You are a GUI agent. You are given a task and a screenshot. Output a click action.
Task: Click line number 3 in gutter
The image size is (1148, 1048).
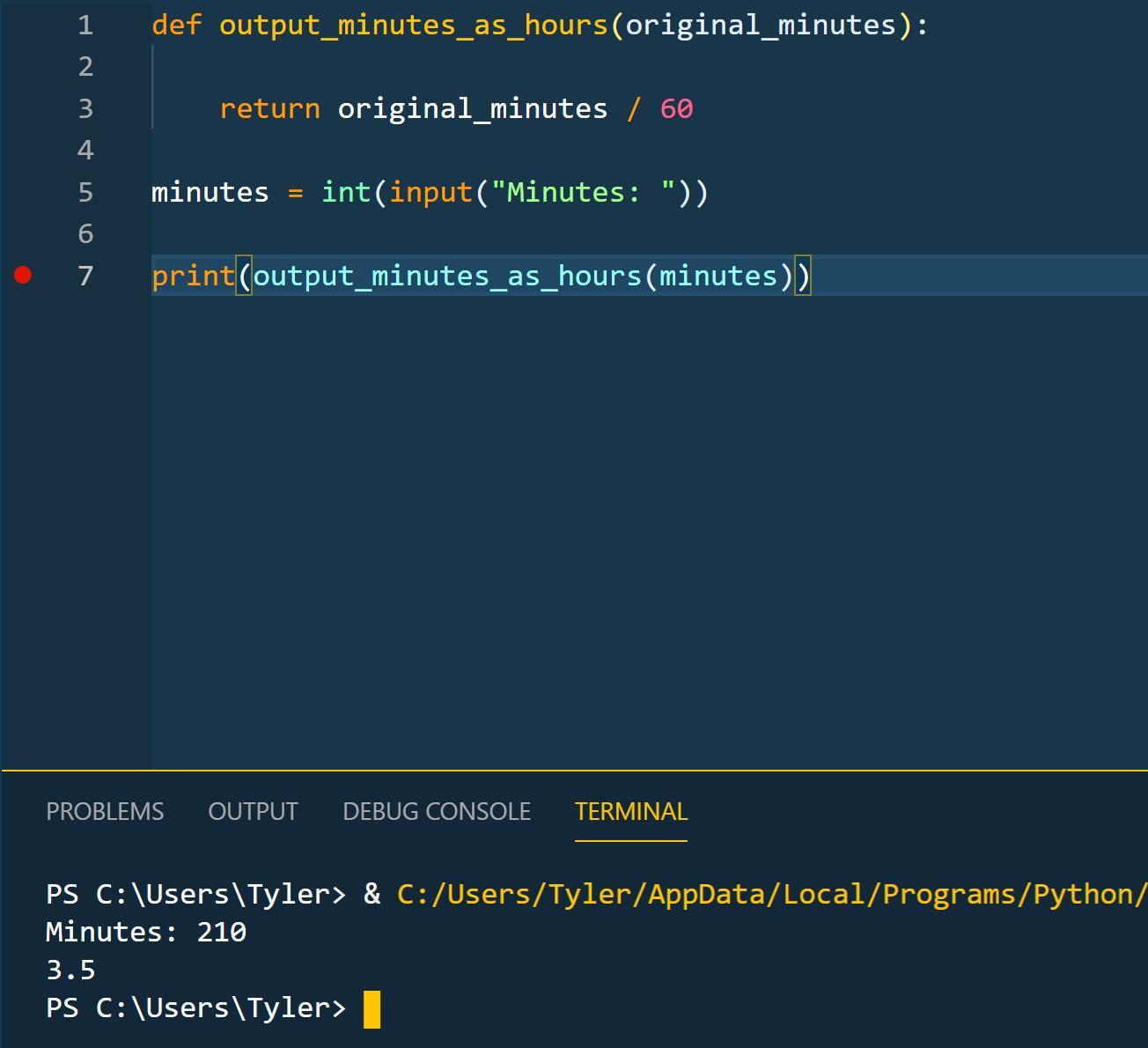point(85,109)
